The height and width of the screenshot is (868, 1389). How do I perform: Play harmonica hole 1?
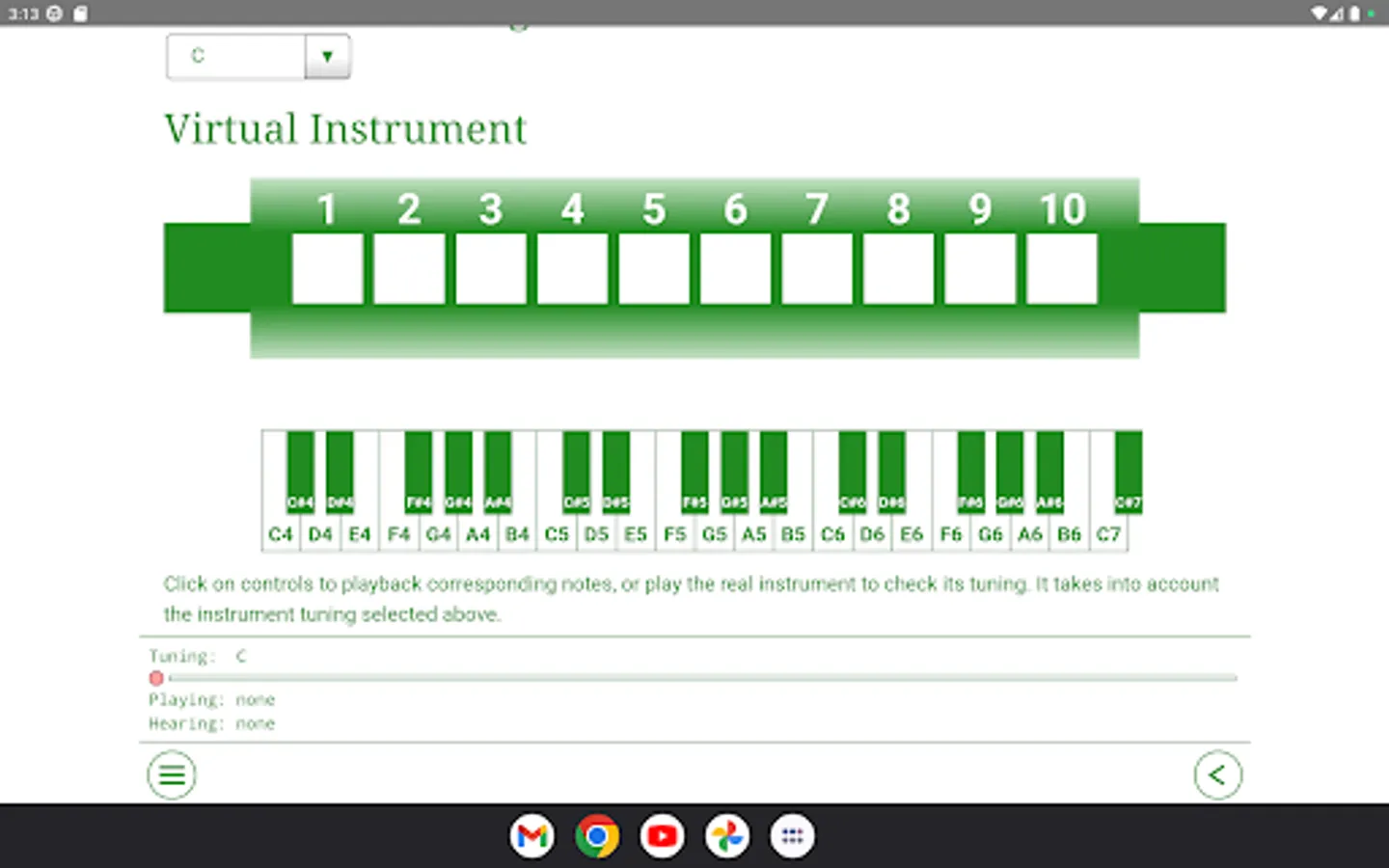328,269
